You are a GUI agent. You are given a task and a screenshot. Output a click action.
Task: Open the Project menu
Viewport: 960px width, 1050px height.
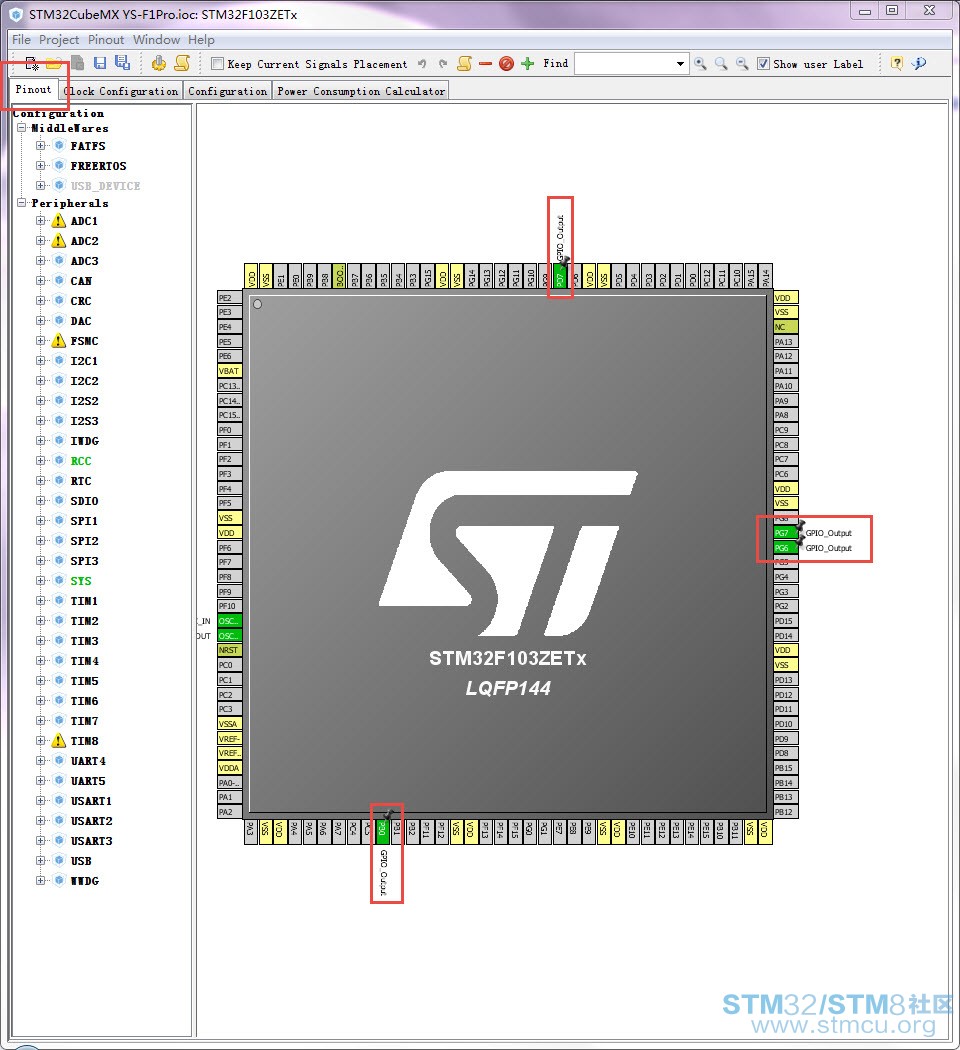point(59,40)
